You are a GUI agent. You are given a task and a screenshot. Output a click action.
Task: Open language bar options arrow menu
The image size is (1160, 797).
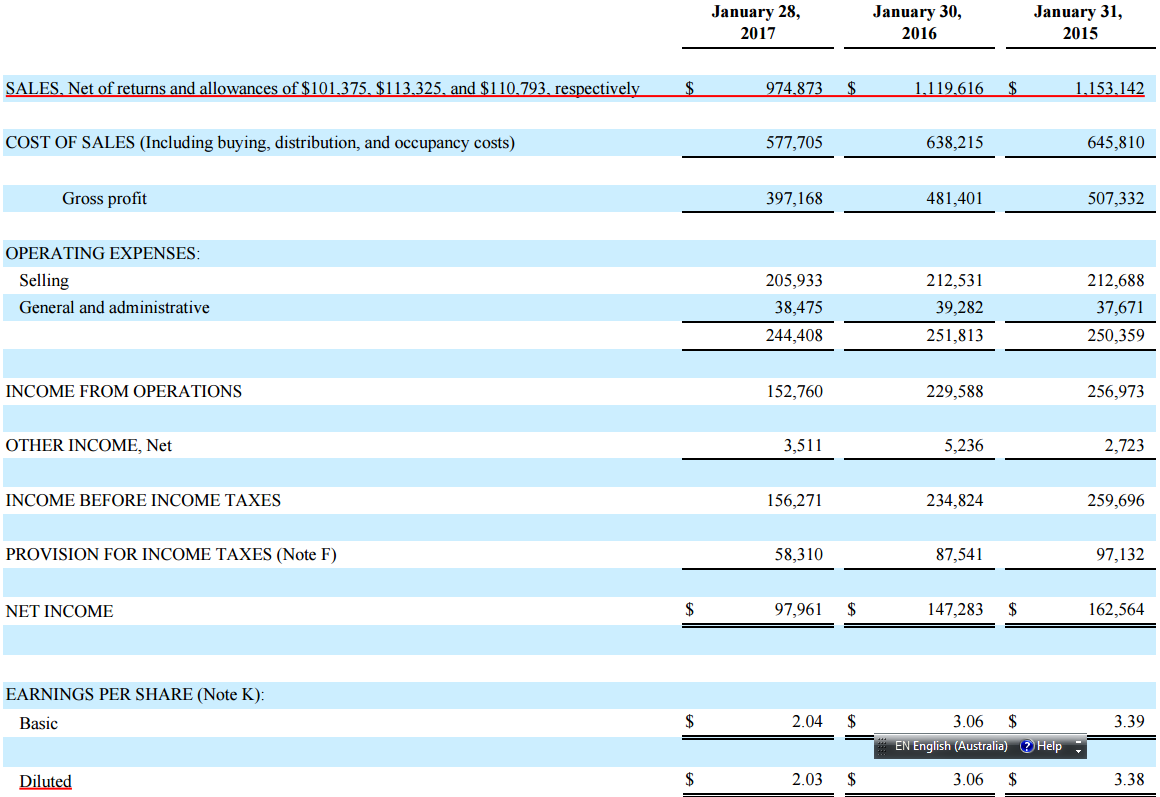[x=1078, y=751]
